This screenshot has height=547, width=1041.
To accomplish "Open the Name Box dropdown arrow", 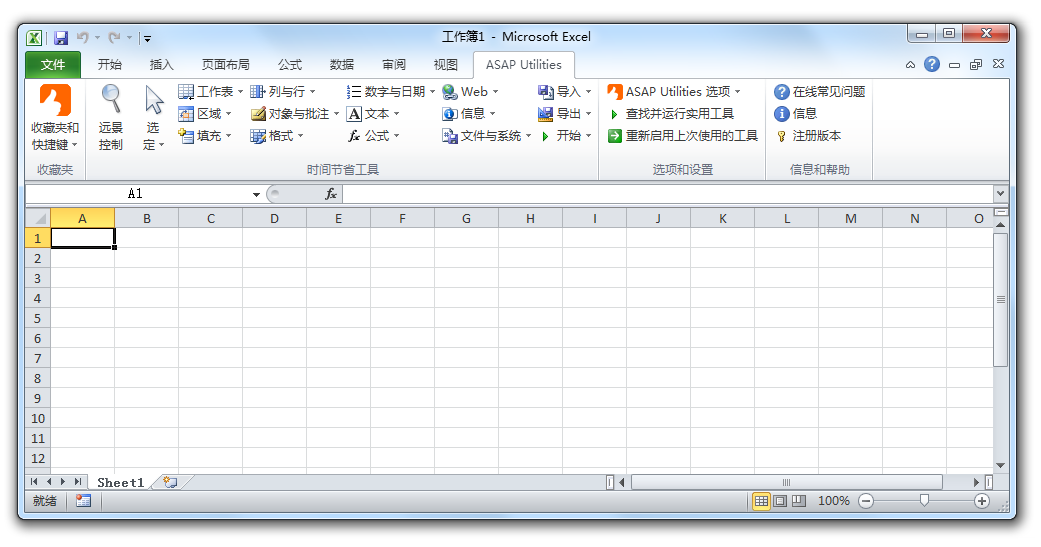I will pos(256,194).
